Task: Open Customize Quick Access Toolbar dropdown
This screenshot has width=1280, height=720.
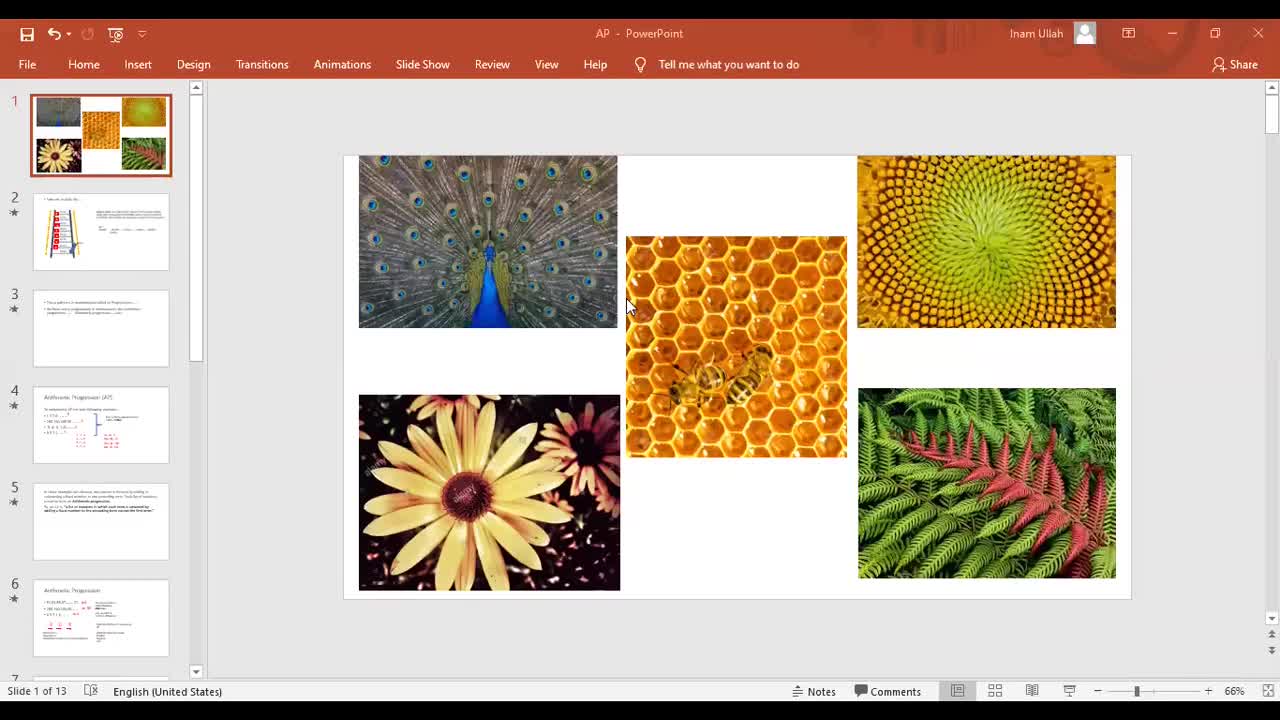Action: tap(142, 34)
